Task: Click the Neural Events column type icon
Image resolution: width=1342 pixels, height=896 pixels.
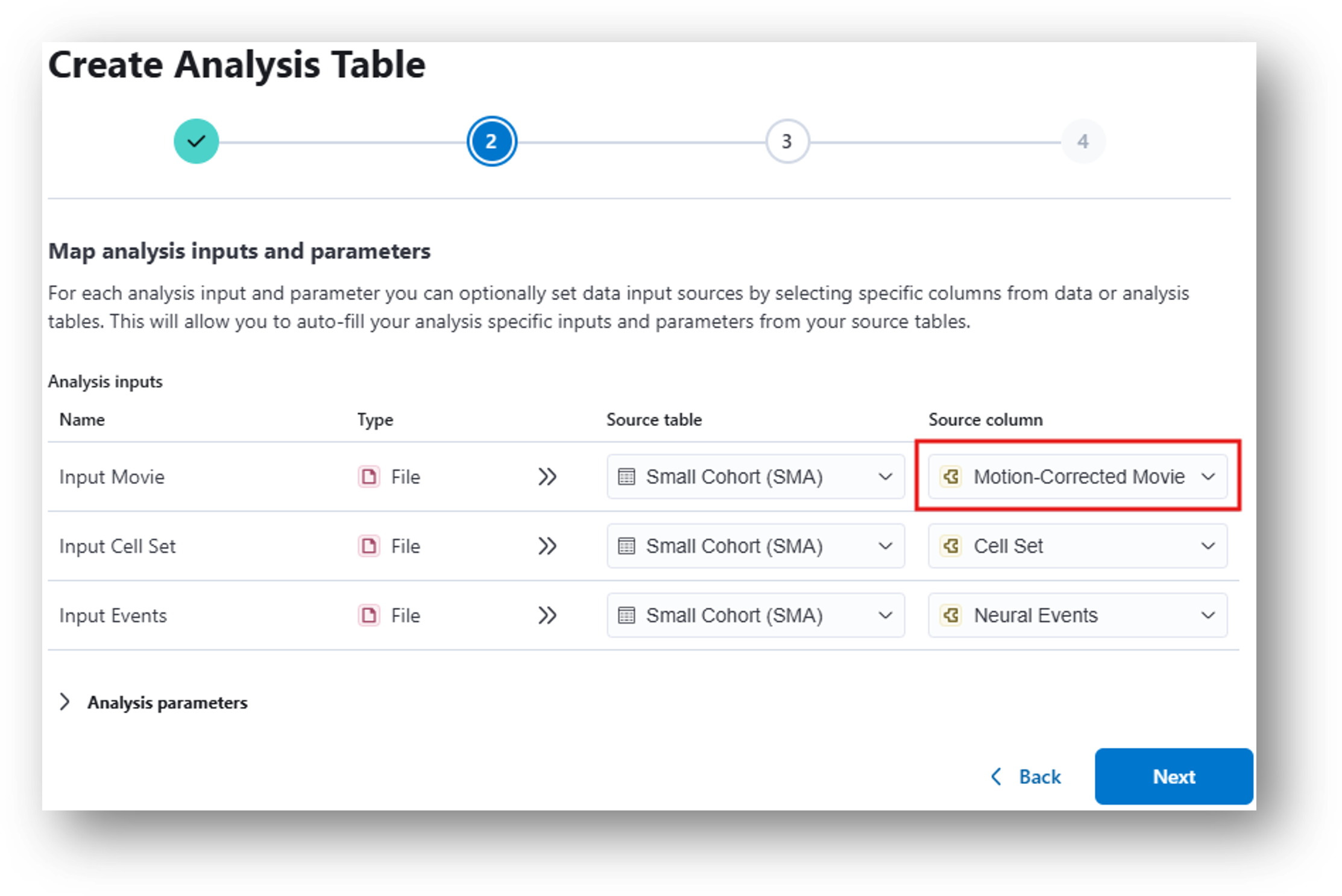Action: 951,615
